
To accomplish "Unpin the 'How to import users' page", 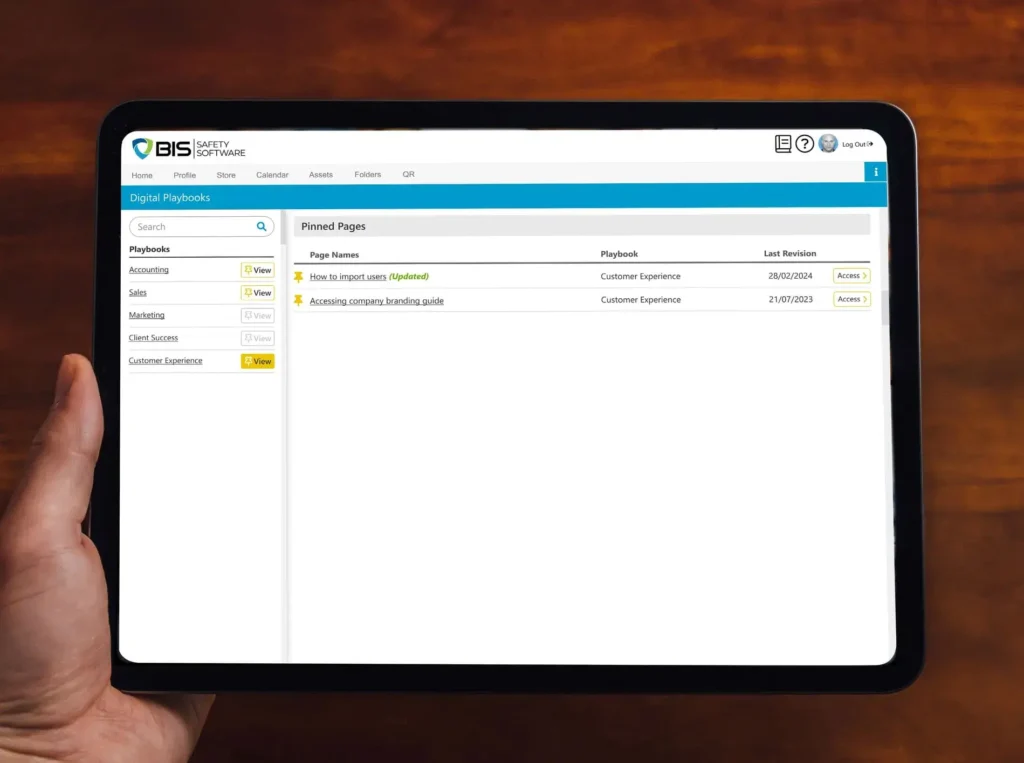I will click(x=298, y=277).
